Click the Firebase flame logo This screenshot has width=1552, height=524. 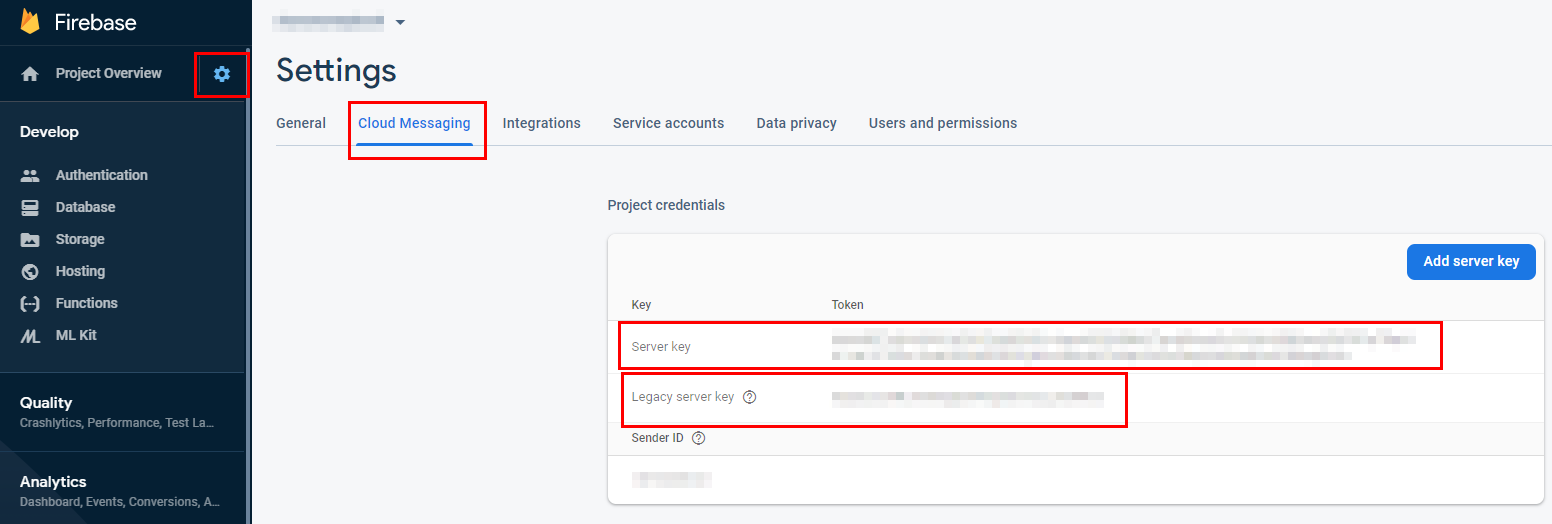pyautogui.click(x=31, y=22)
